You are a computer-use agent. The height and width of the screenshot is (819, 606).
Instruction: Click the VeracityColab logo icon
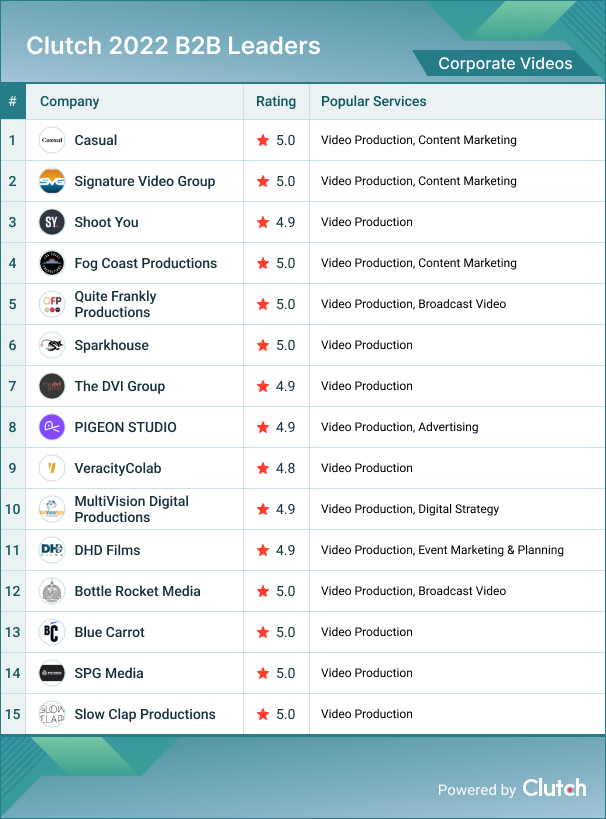click(x=52, y=468)
